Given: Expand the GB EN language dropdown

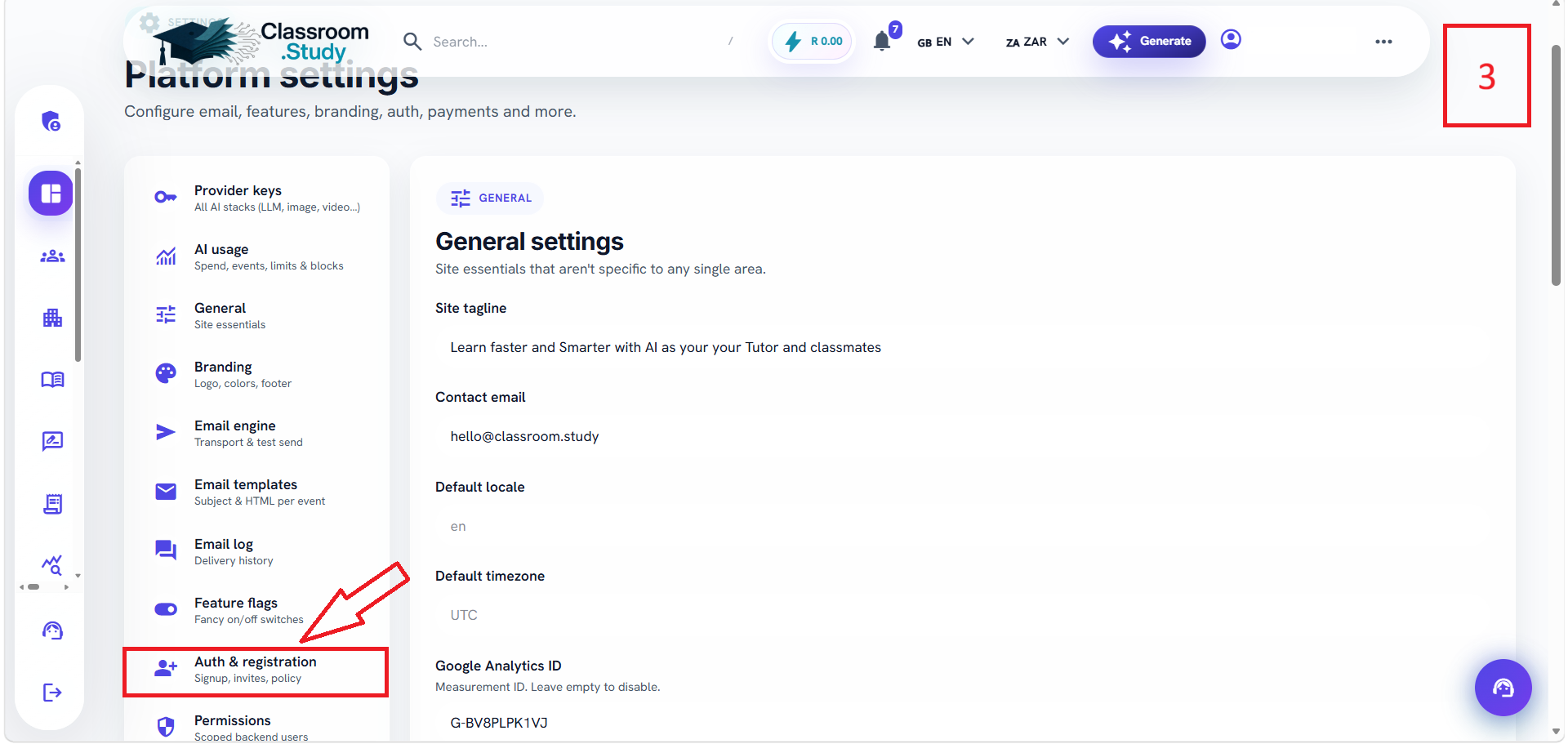Looking at the screenshot, I should click(x=946, y=42).
